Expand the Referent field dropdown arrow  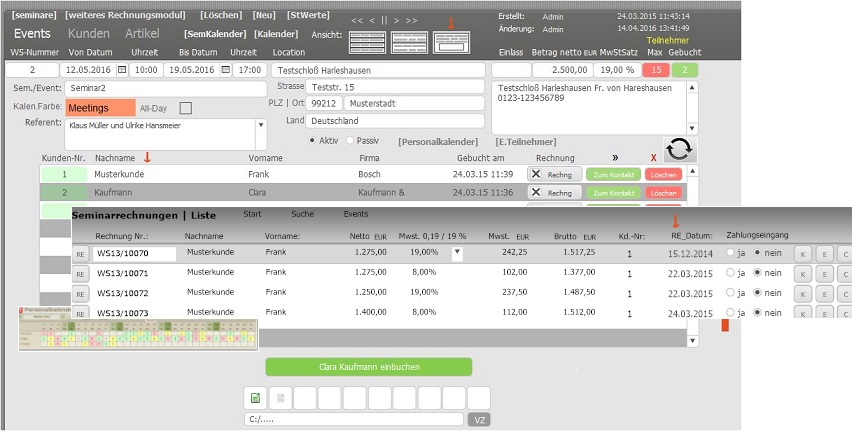pyautogui.click(x=261, y=125)
